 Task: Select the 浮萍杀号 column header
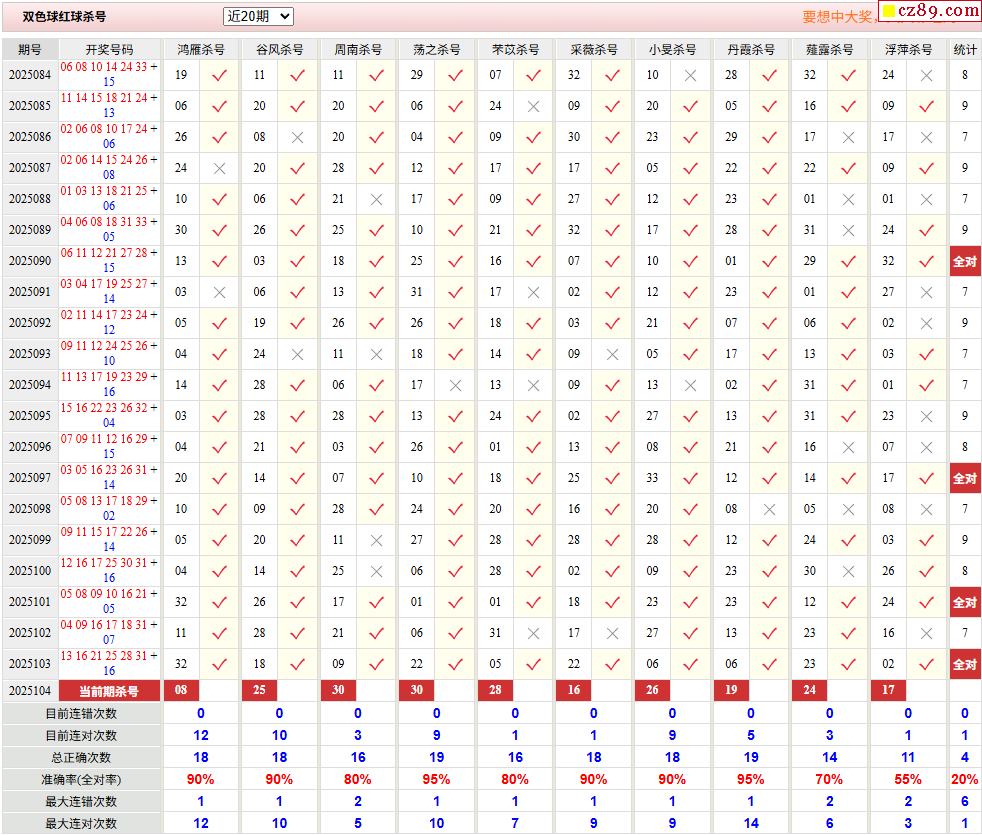[x=908, y=49]
